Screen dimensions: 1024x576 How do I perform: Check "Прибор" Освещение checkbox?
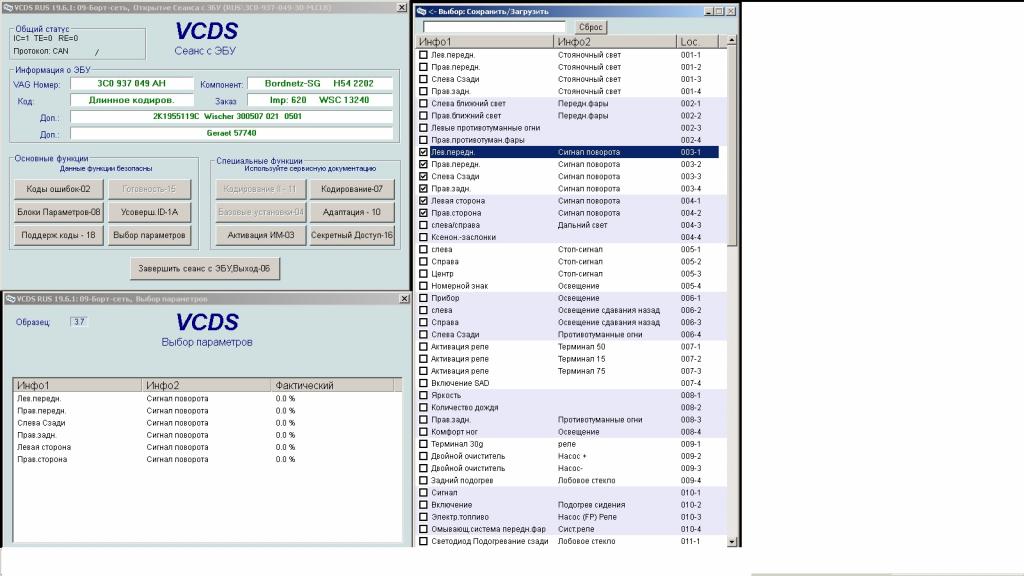tap(423, 298)
